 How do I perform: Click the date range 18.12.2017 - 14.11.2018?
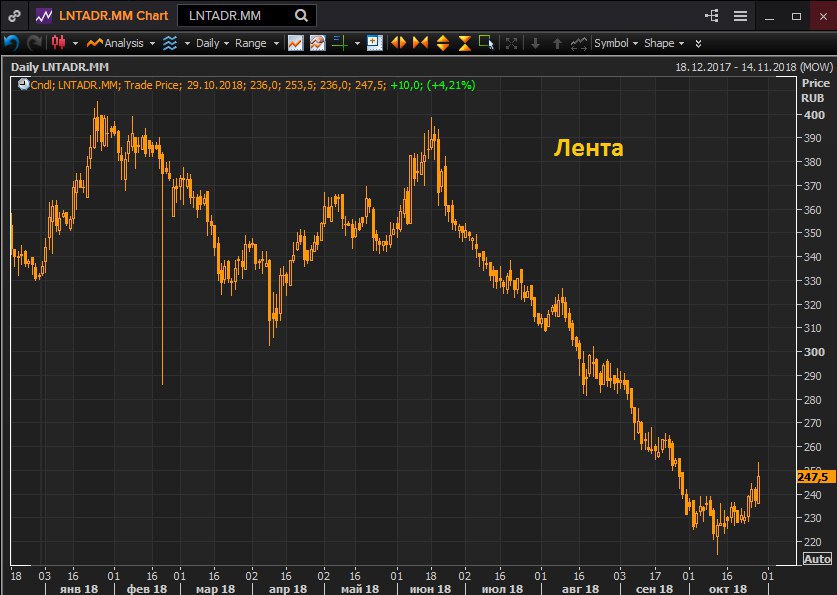736,67
